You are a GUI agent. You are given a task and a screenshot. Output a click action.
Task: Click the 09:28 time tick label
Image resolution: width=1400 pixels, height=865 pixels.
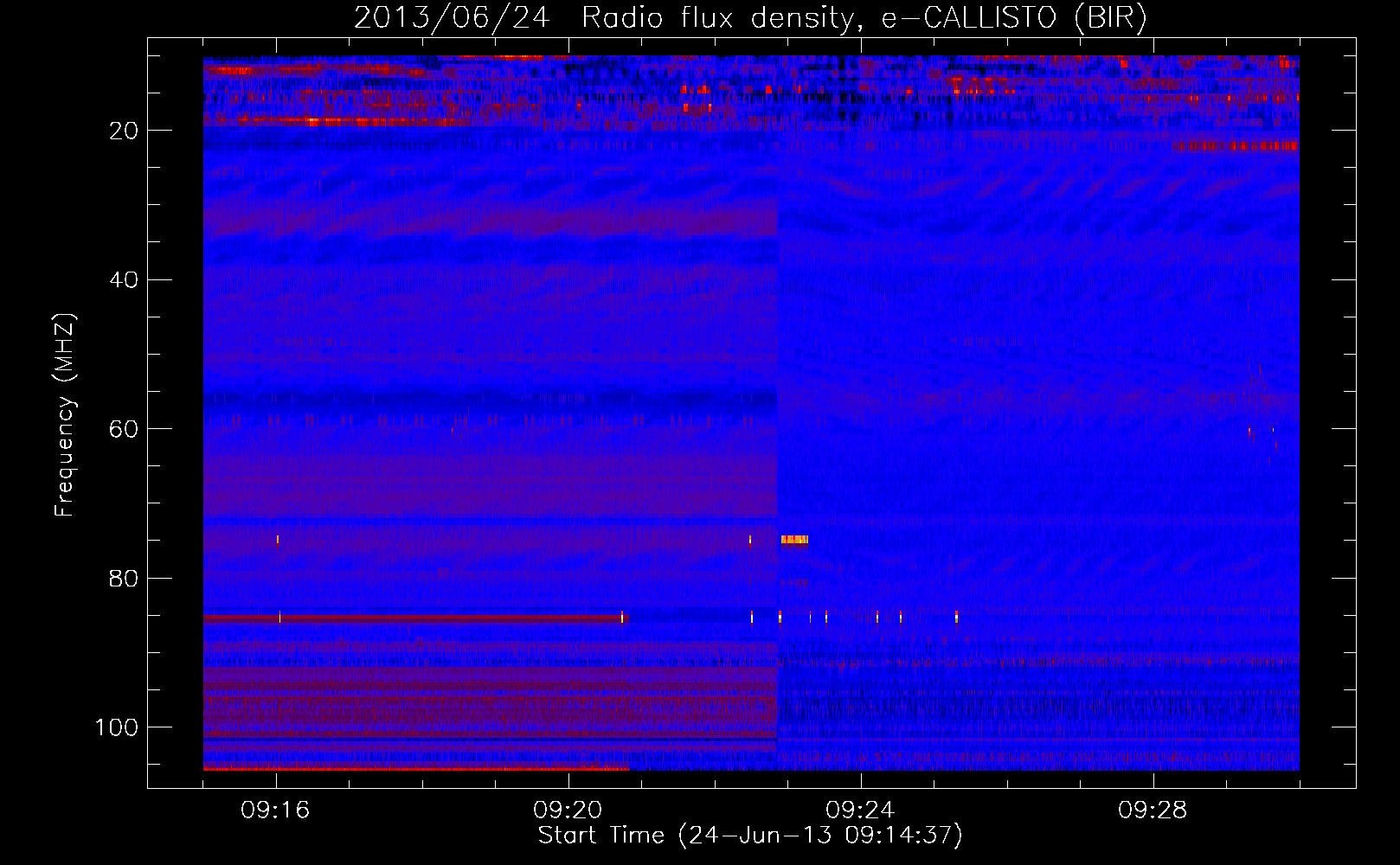1153,811
